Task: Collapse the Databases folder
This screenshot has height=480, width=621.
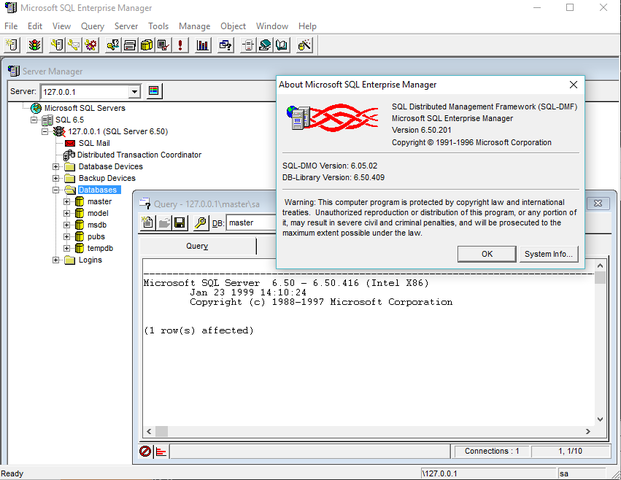Action: [56, 190]
